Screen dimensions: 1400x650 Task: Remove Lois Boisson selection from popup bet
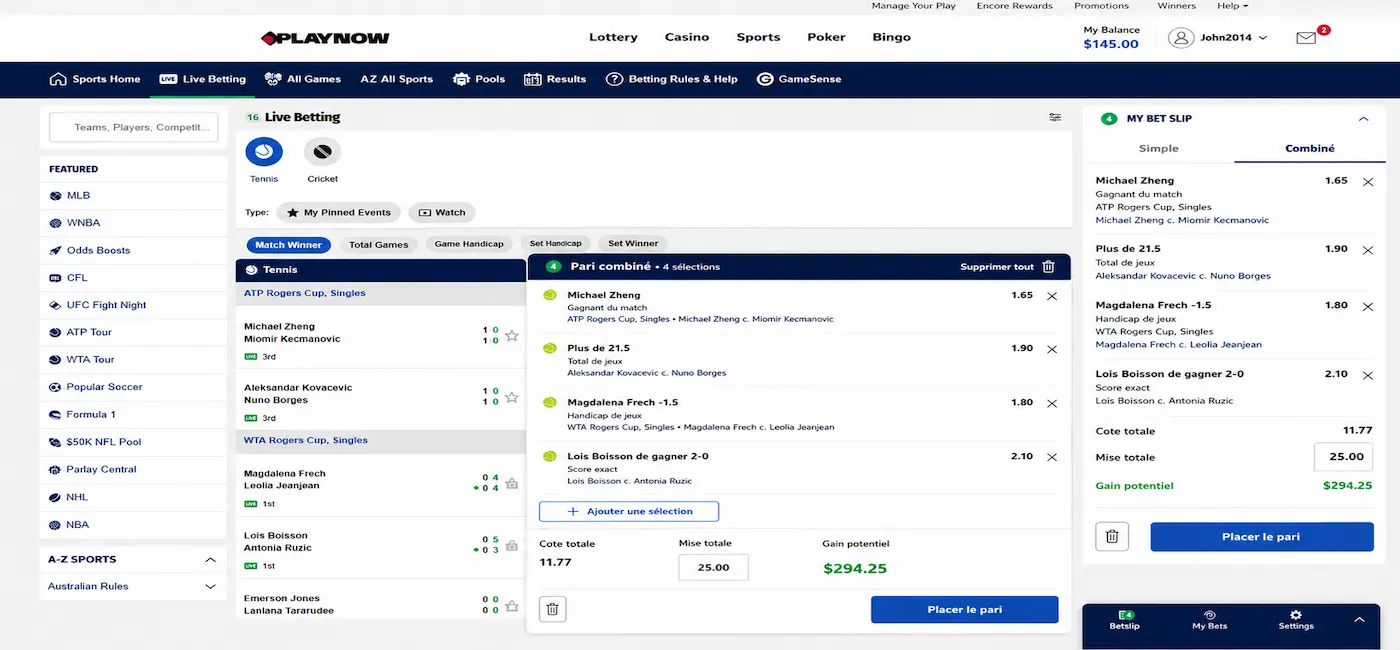tap(1051, 457)
